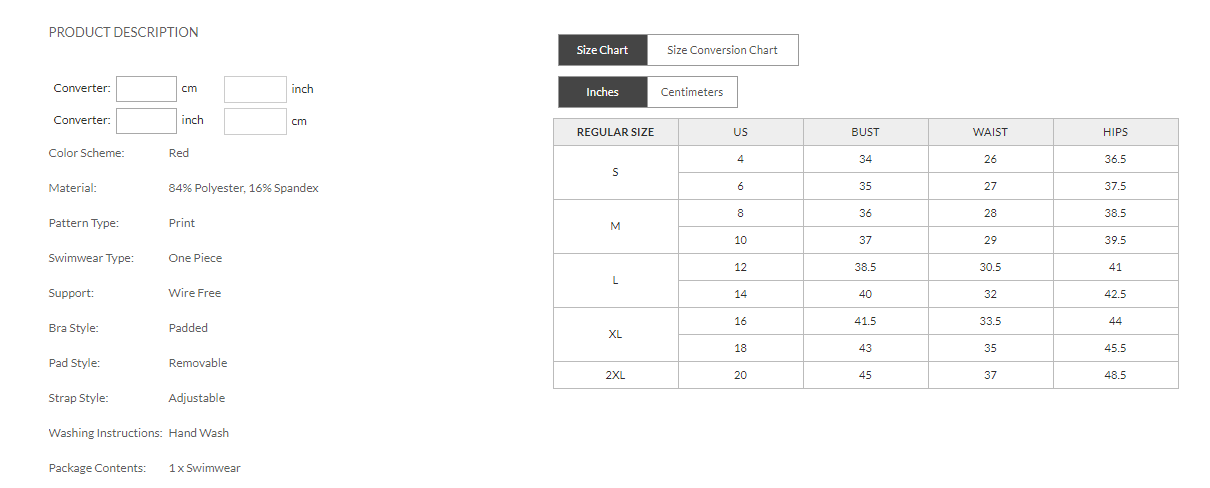The width and height of the screenshot is (1210, 488).
Task: Focus the first converter cm input
Action: click(146, 89)
